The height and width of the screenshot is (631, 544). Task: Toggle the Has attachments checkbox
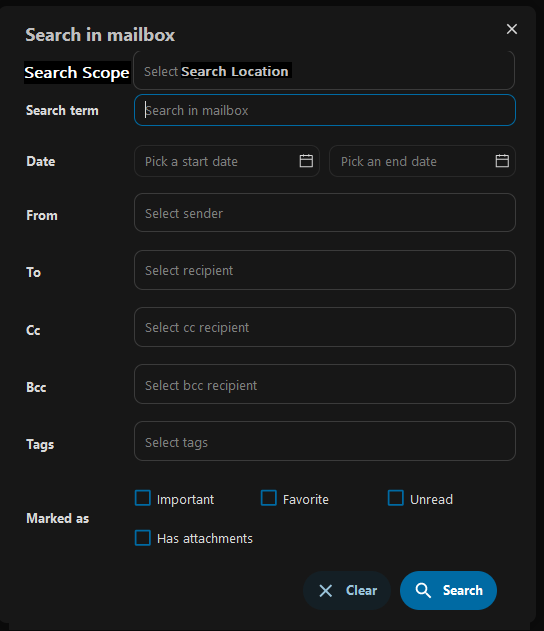click(x=143, y=538)
